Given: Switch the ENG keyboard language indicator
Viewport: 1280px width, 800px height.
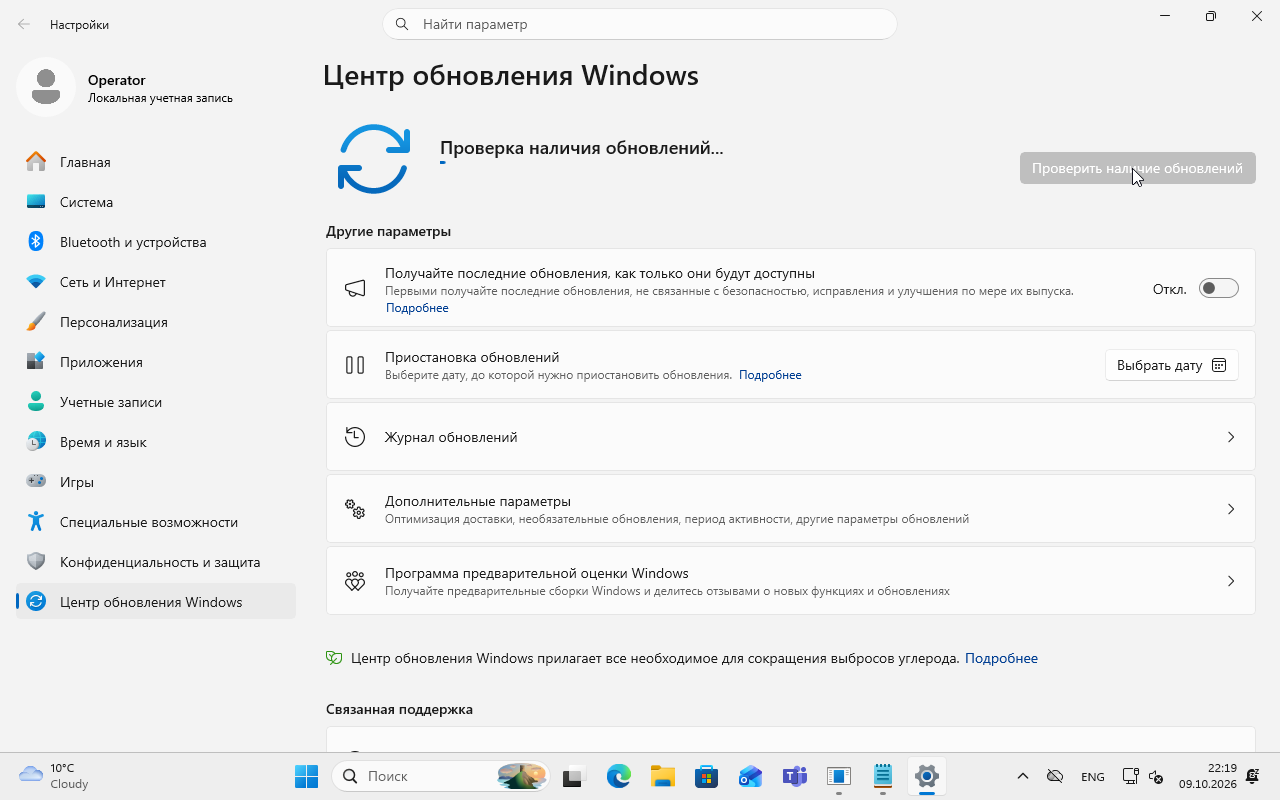Looking at the screenshot, I should (1093, 777).
